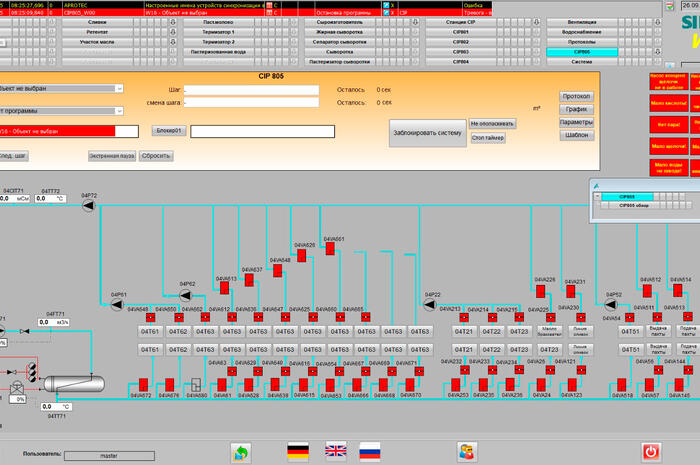Open valve 04VA518 faceplate
This screenshot has height=465, width=700.
(621, 385)
